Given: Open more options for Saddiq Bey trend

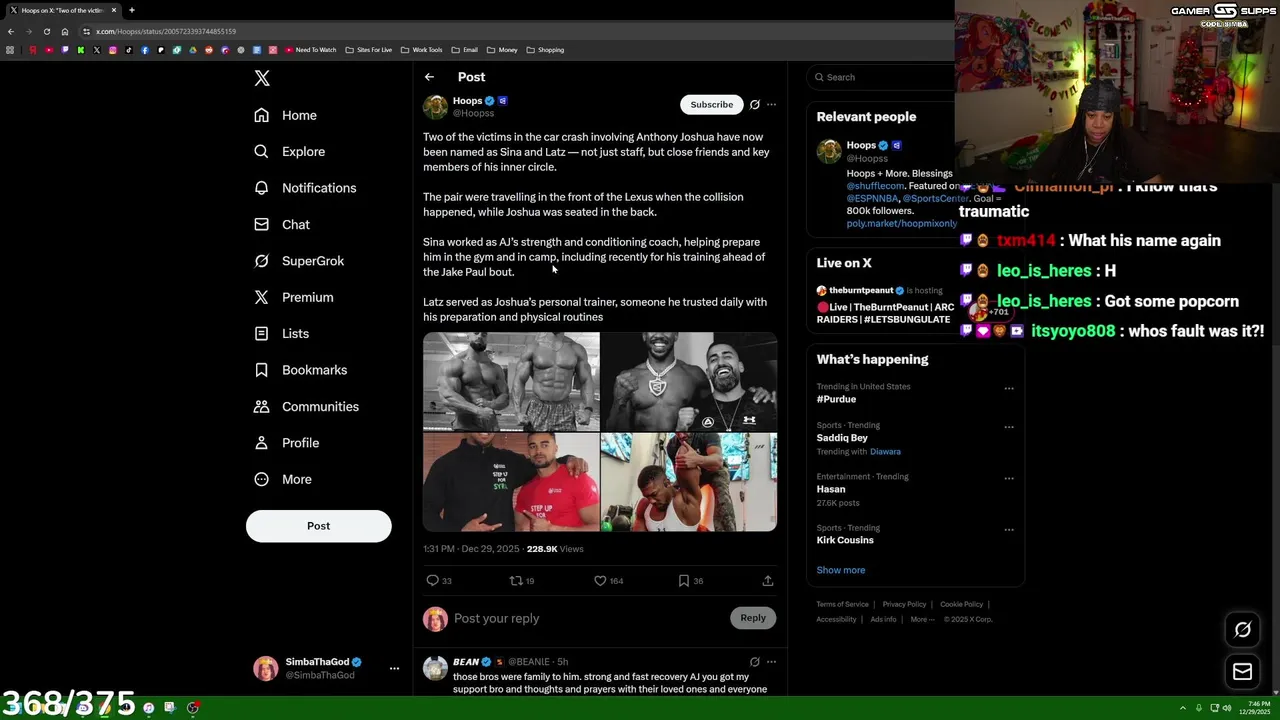Looking at the screenshot, I should click(x=1009, y=427).
